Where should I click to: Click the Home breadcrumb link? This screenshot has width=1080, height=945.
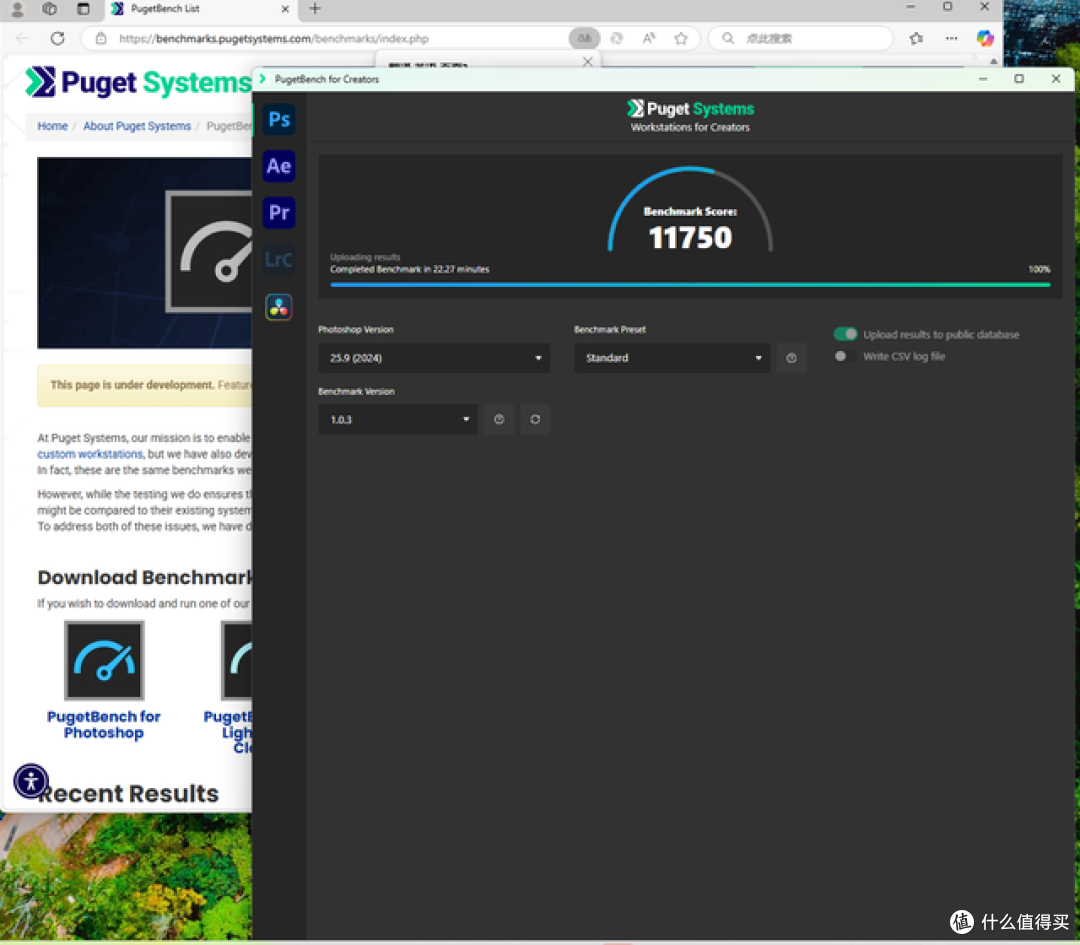pyautogui.click(x=52, y=126)
